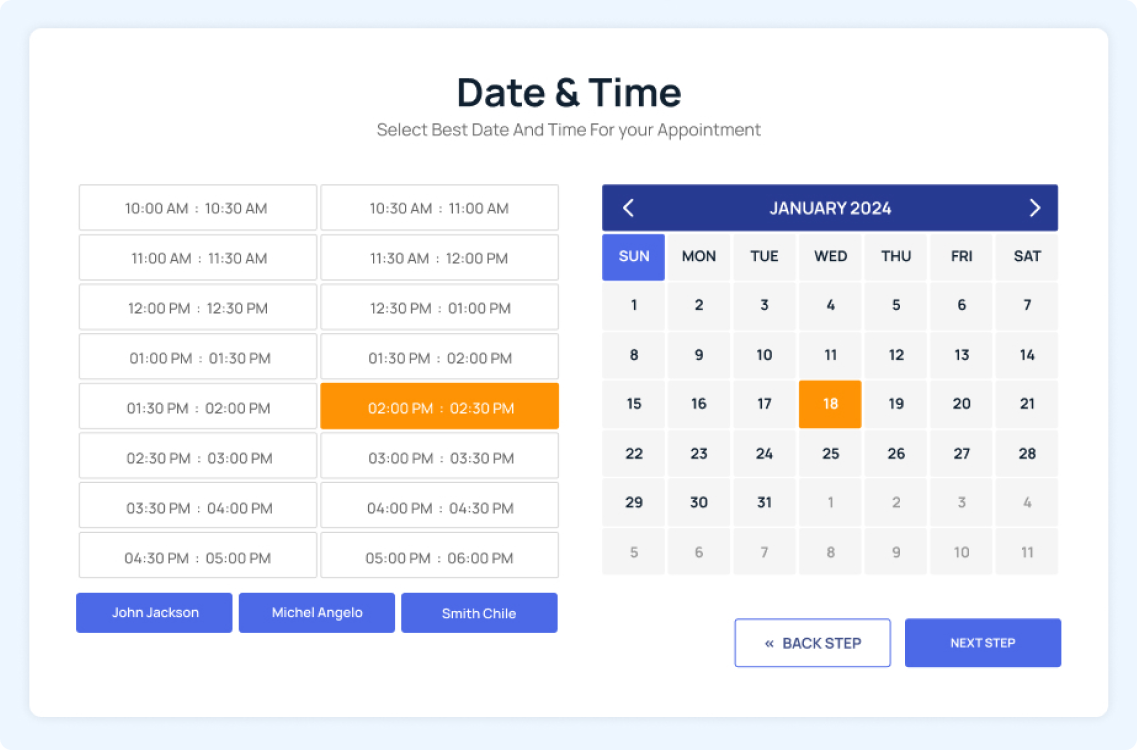The height and width of the screenshot is (750, 1137).
Task: Click the NEXT STEP button
Action: (x=982, y=643)
